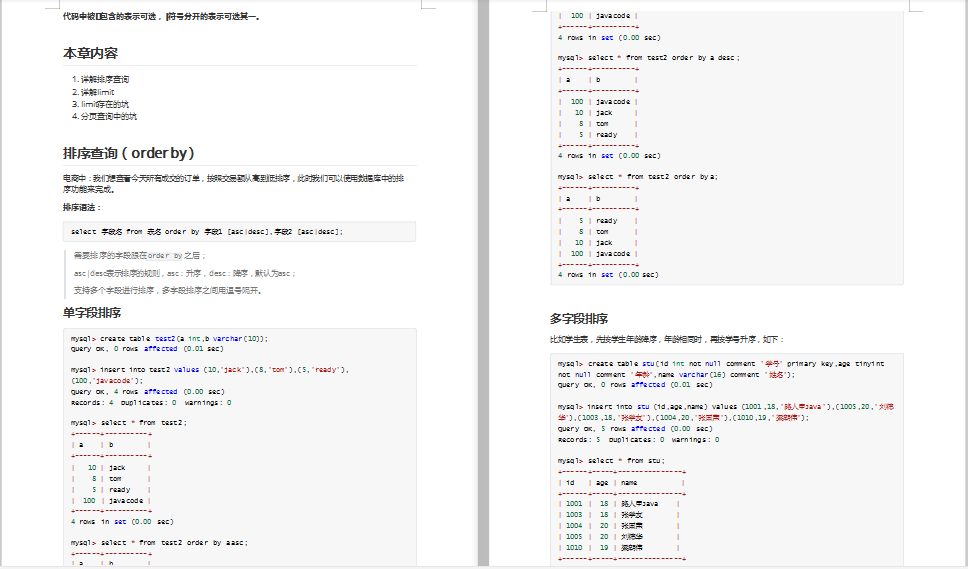Click the query "mysql> select * from stu;"
The image size is (968, 569).
[x=611, y=461]
